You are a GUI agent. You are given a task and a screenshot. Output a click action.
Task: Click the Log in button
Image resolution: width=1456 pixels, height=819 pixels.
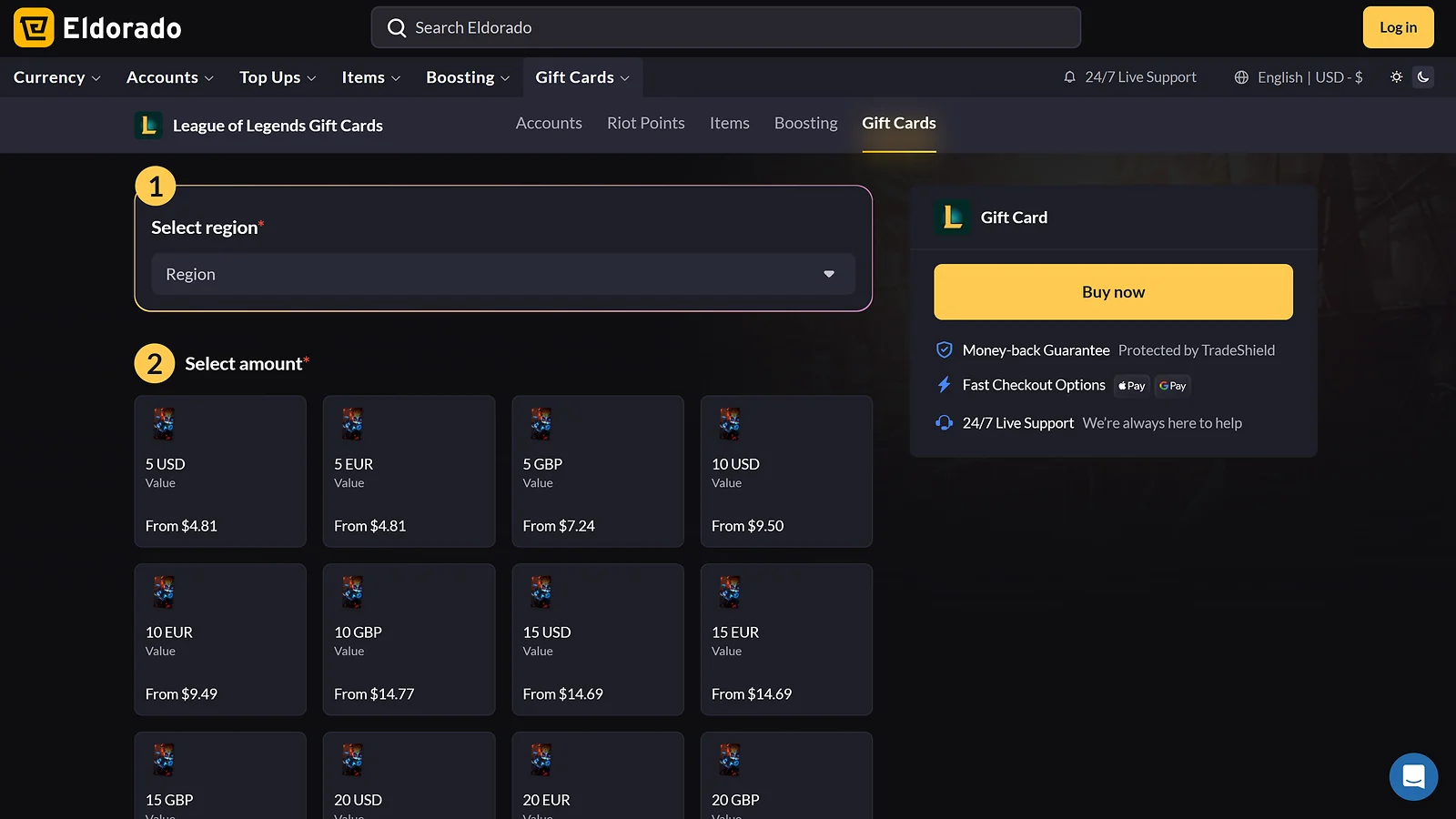[1398, 27]
